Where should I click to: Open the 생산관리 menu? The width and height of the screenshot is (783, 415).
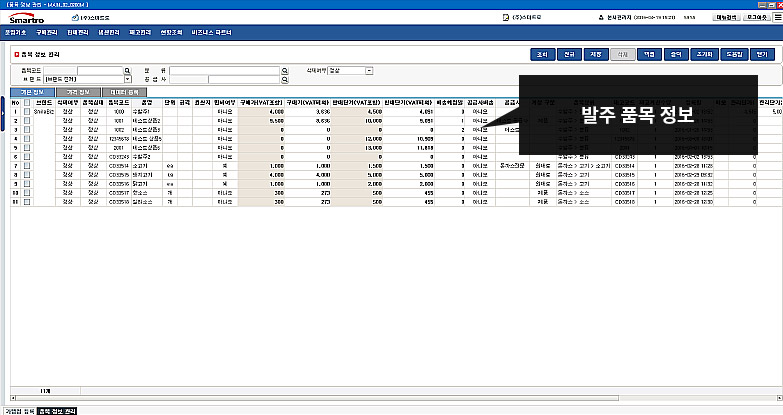(108, 32)
